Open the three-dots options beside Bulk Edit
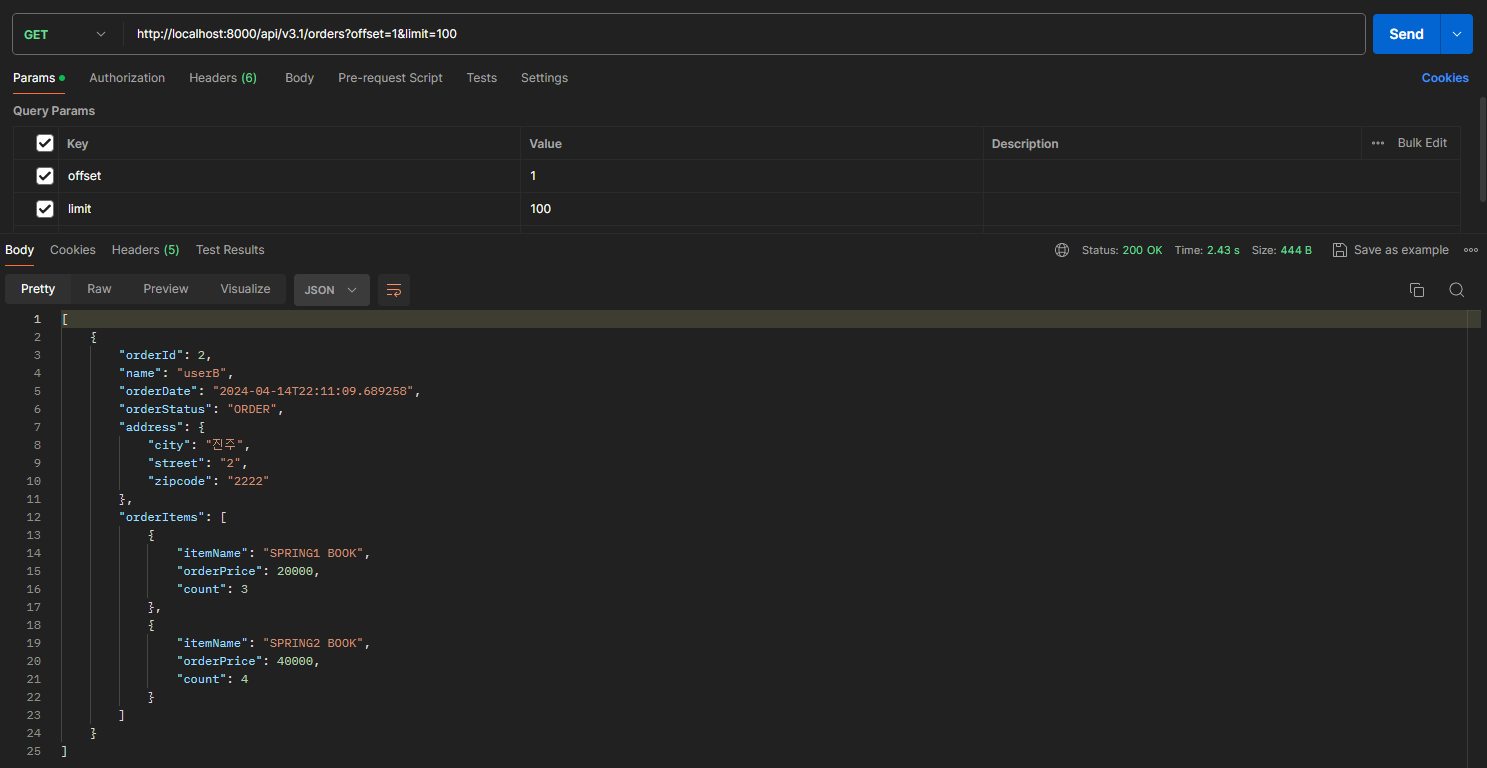Screen dimensions: 1487x768 tap(1378, 143)
